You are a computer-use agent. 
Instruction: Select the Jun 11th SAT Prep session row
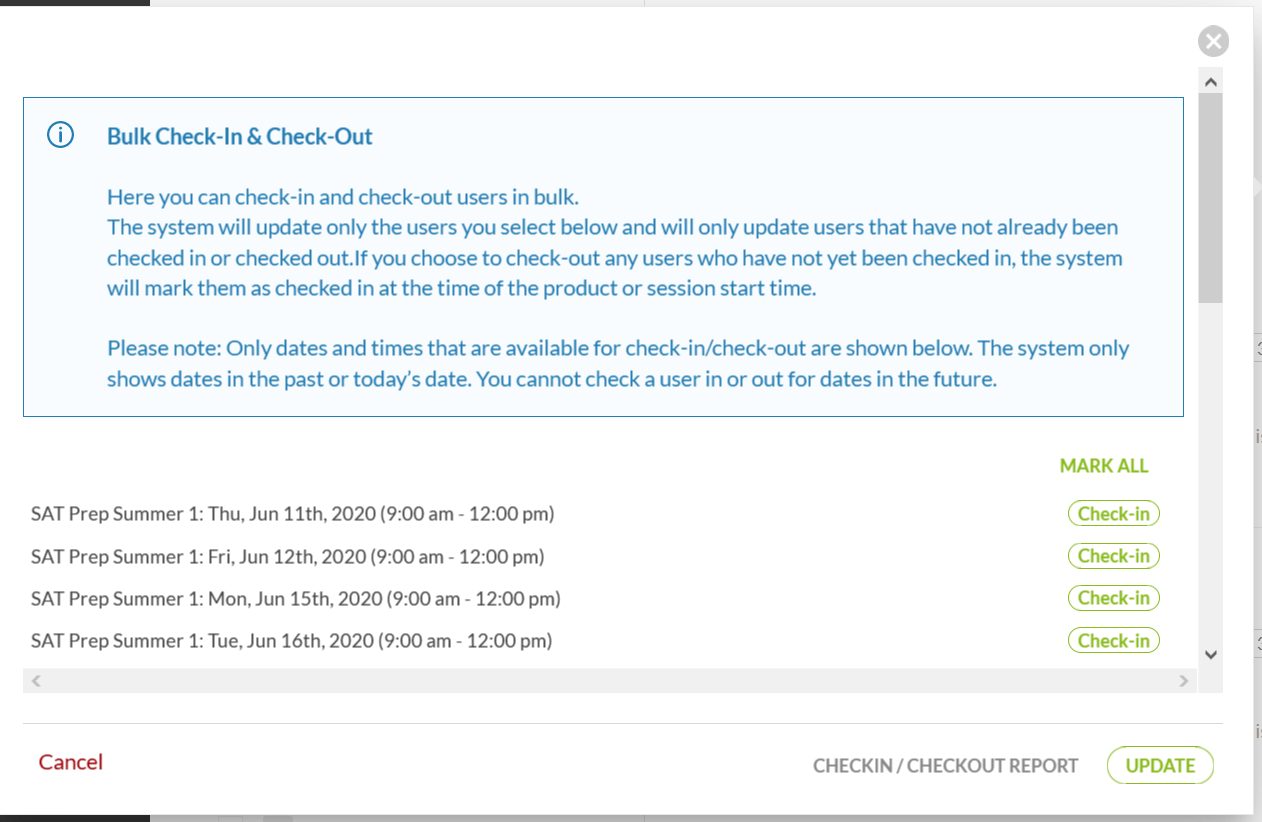tap(292, 513)
